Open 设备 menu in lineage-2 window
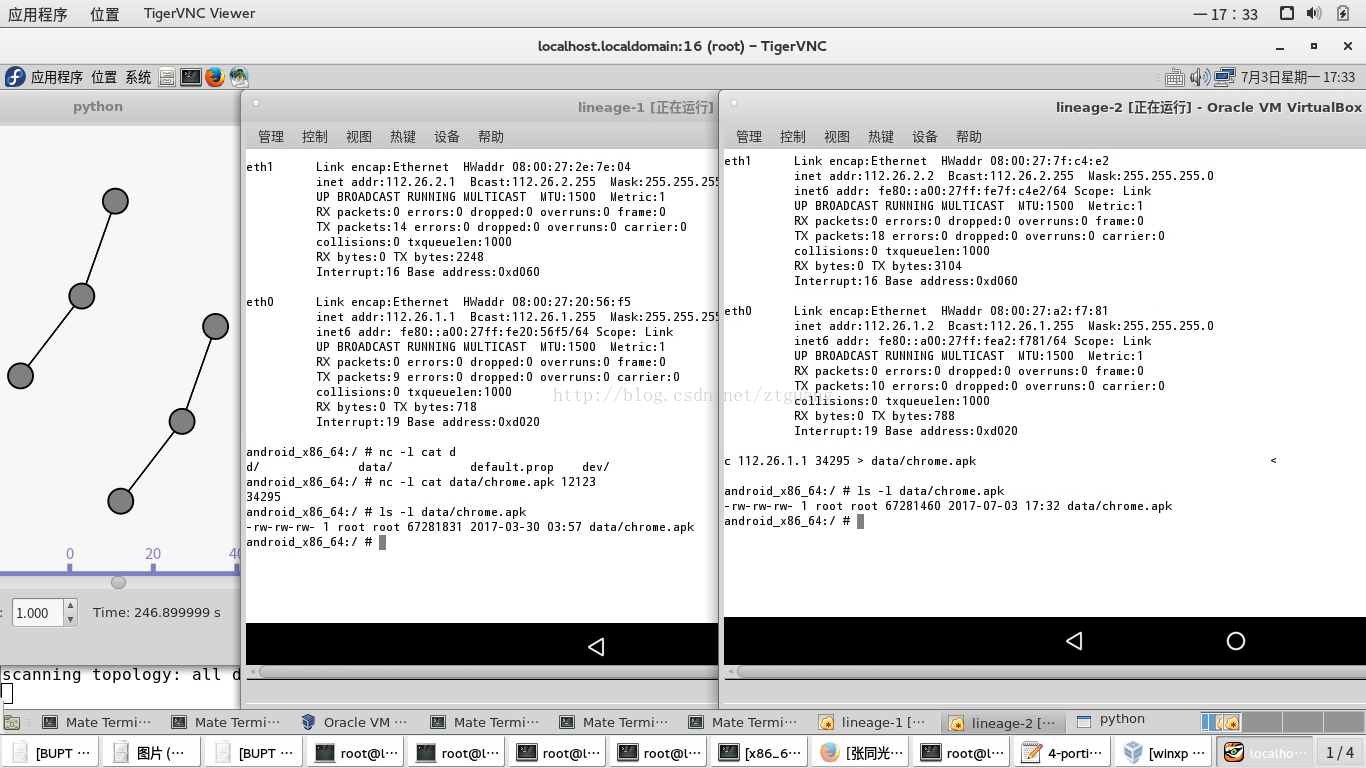The width and height of the screenshot is (1366, 768). (925, 137)
